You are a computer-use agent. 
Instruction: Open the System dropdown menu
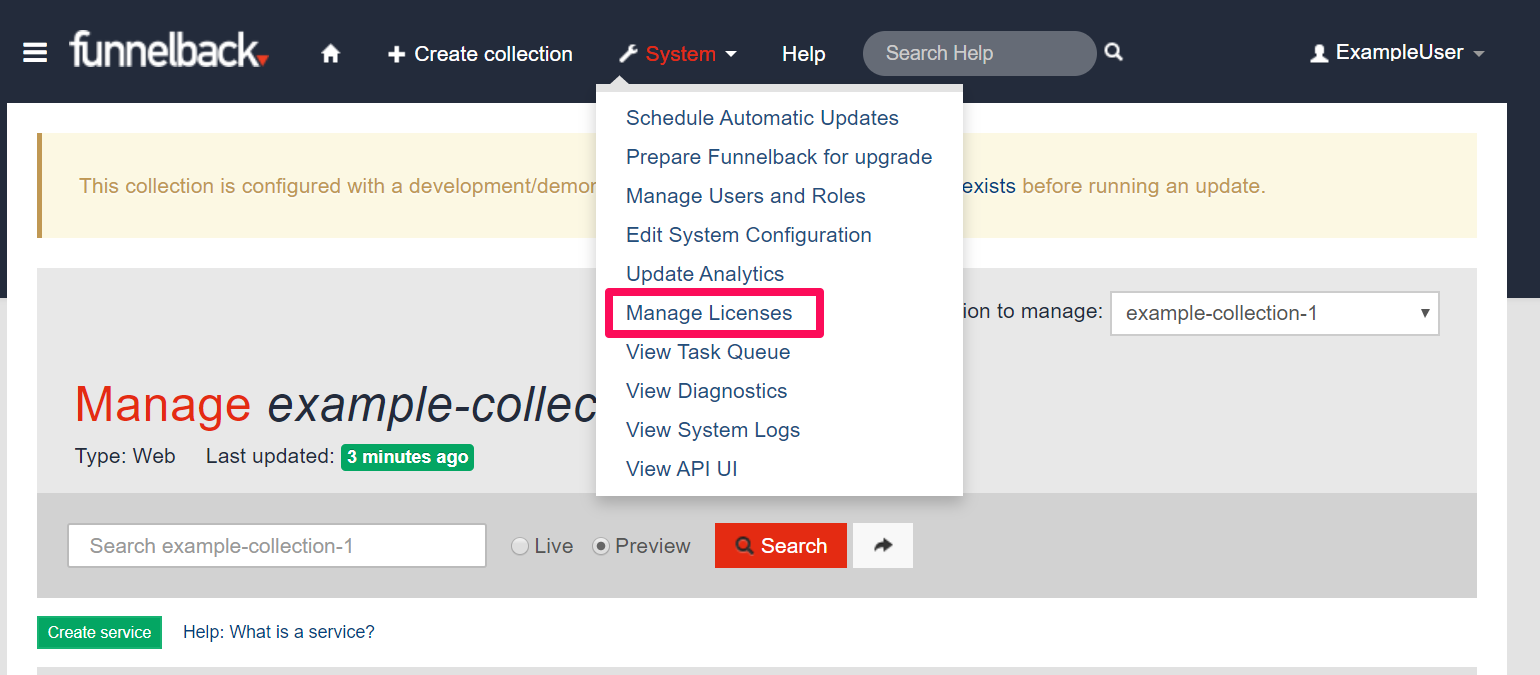678,54
